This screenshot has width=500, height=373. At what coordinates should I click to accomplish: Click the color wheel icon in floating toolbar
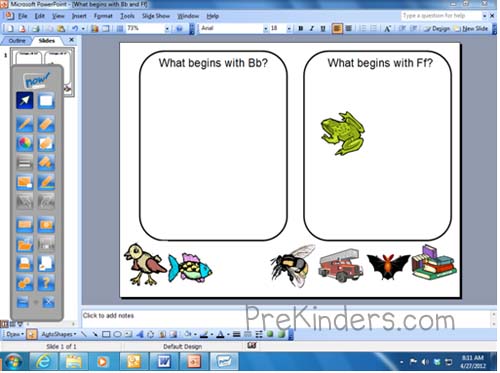point(25,143)
